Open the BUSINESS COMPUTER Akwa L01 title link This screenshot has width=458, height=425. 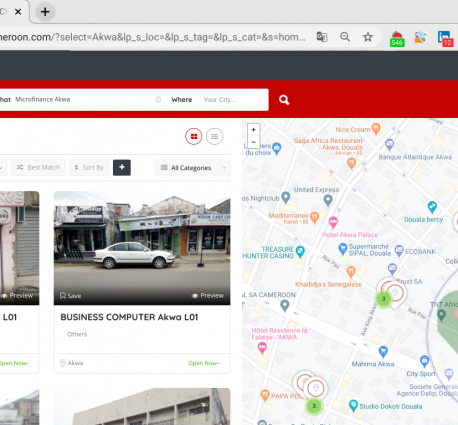pyautogui.click(x=129, y=317)
